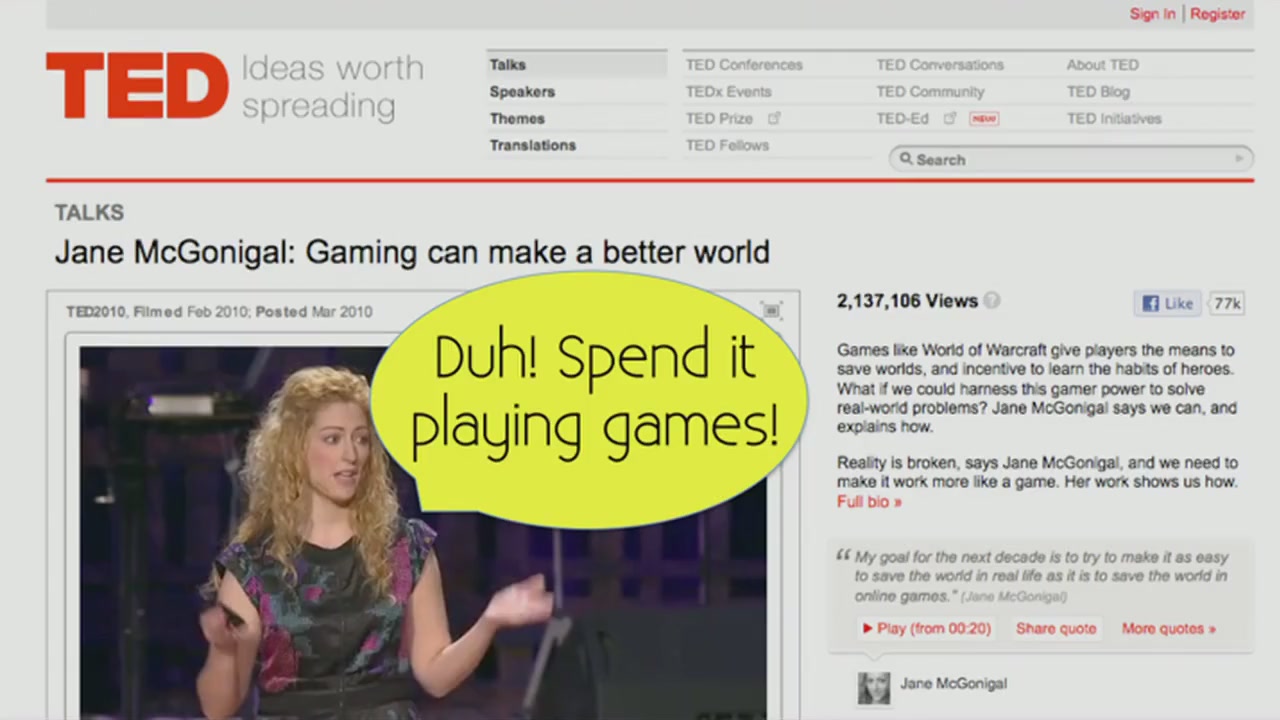
Task: Click the help icon beside the Views count
Action: [992, 300]
